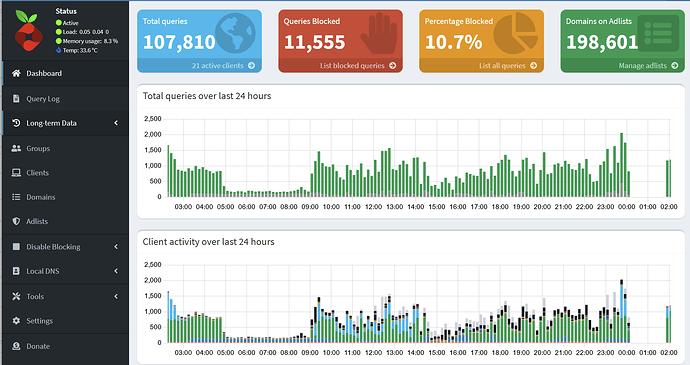The width and height of the screenshot is (690, 365).
Task: Expand the Long-term Data submenu chevron
Action: coord(116,123)
